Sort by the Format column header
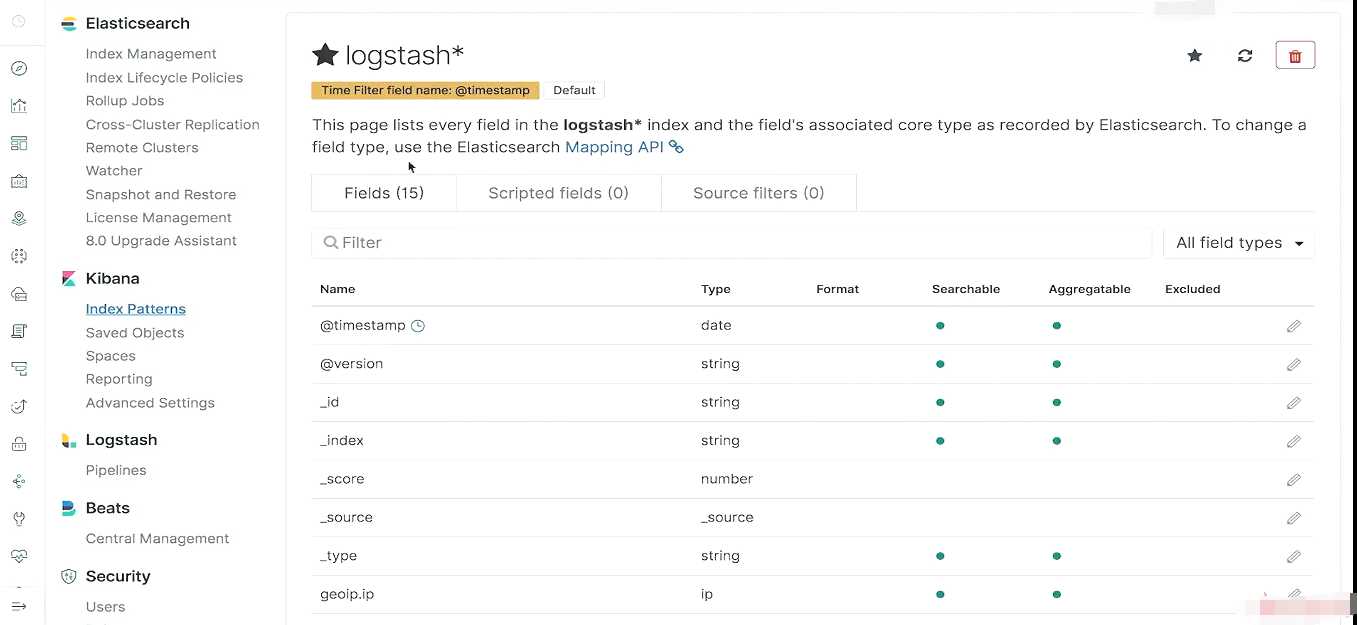This screenshot has width=1357, height=625. pyautogui.click(x=838, y=289)
